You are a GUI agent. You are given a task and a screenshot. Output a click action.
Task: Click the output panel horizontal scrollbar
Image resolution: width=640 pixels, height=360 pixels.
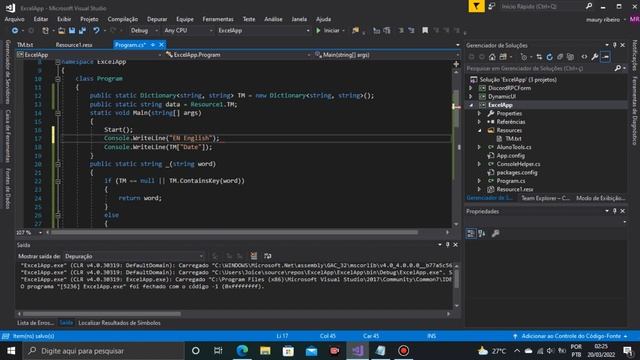102,314
